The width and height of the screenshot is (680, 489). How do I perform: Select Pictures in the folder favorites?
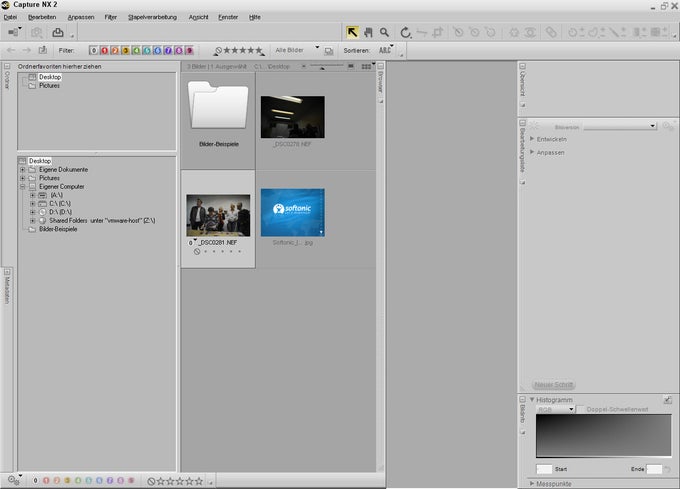[49, 85]
